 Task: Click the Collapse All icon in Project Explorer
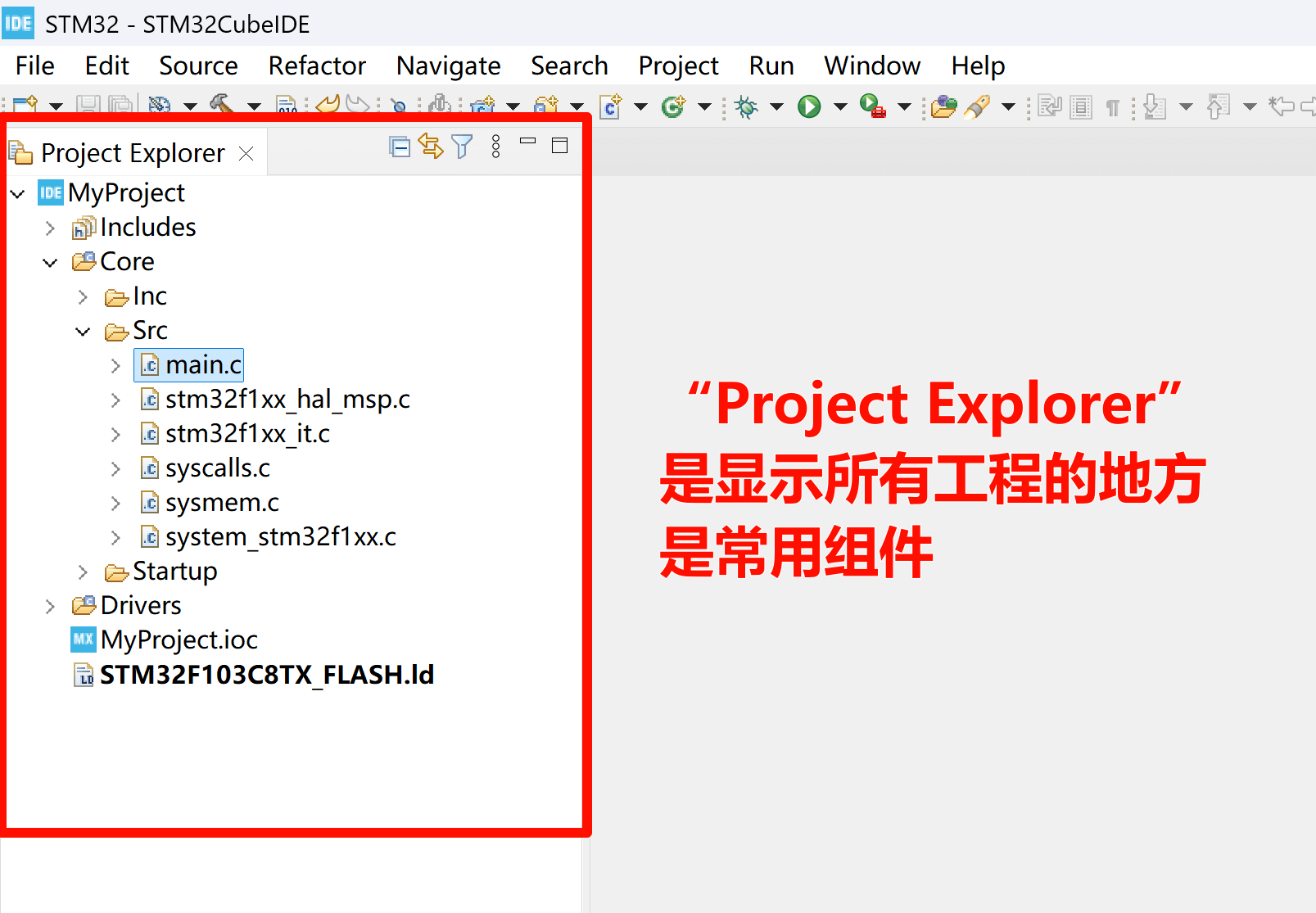coord(400,147)
